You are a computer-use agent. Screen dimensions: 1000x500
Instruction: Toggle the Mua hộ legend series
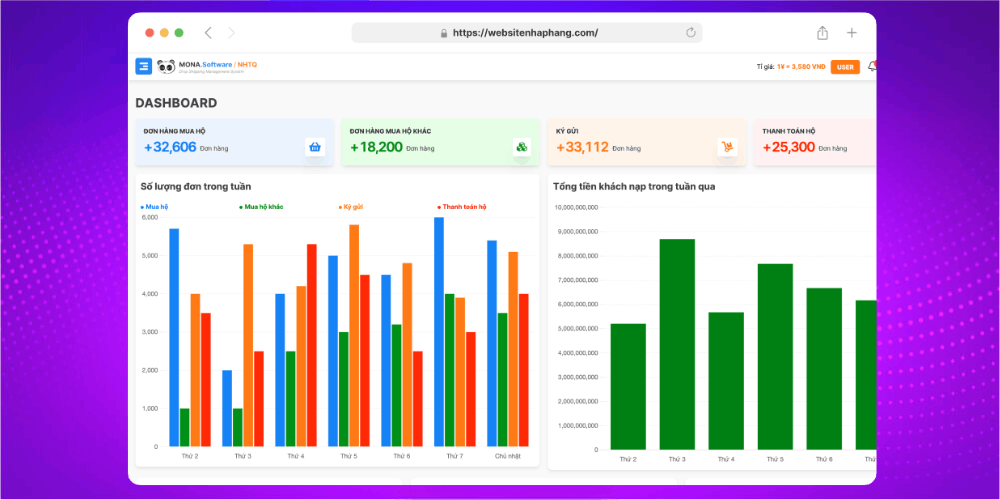[155, 207]
